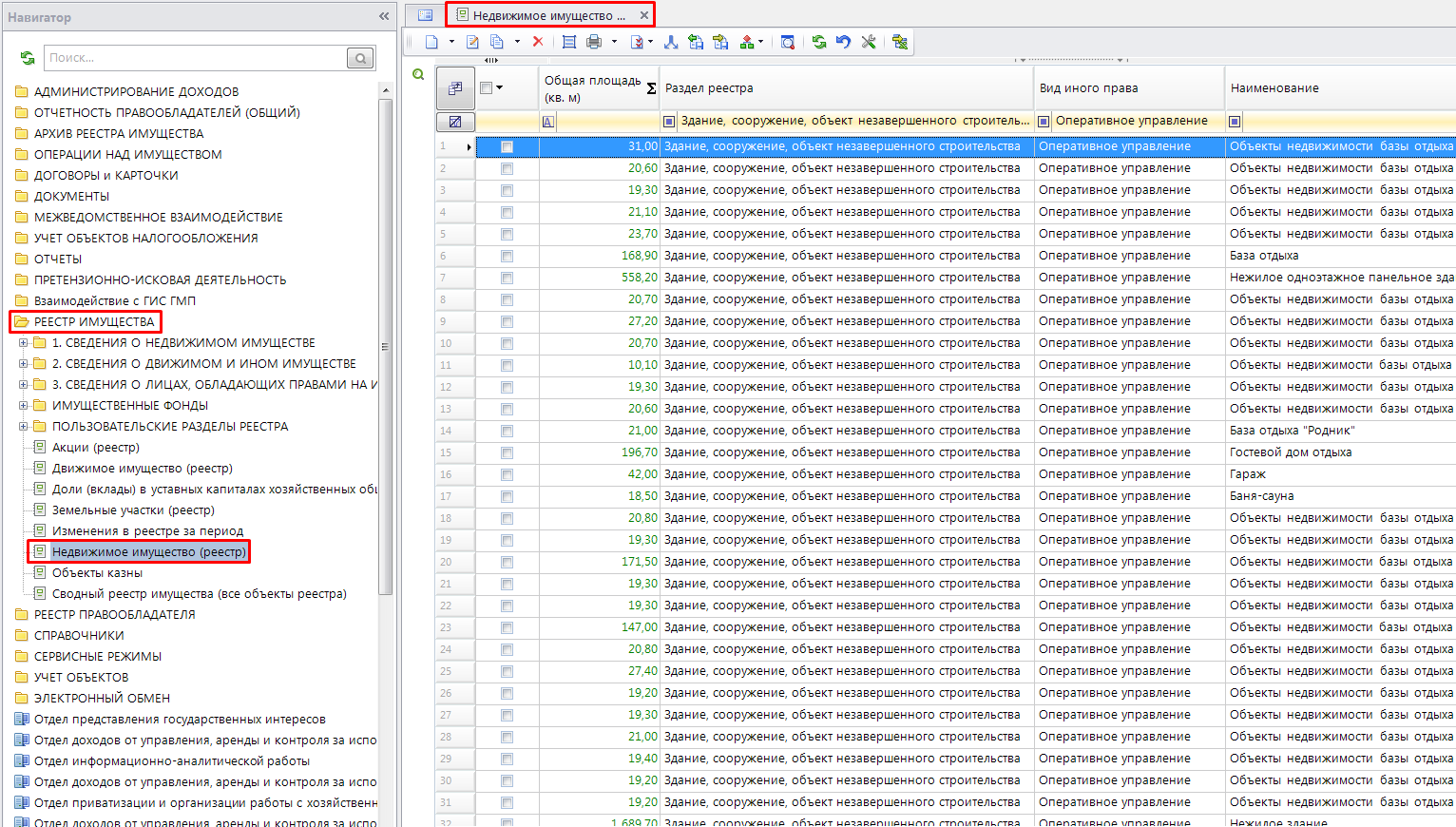Click the workspace home tab icon
The height and width of the screenshot is (827, 1456).
click(x=425, y=15)
